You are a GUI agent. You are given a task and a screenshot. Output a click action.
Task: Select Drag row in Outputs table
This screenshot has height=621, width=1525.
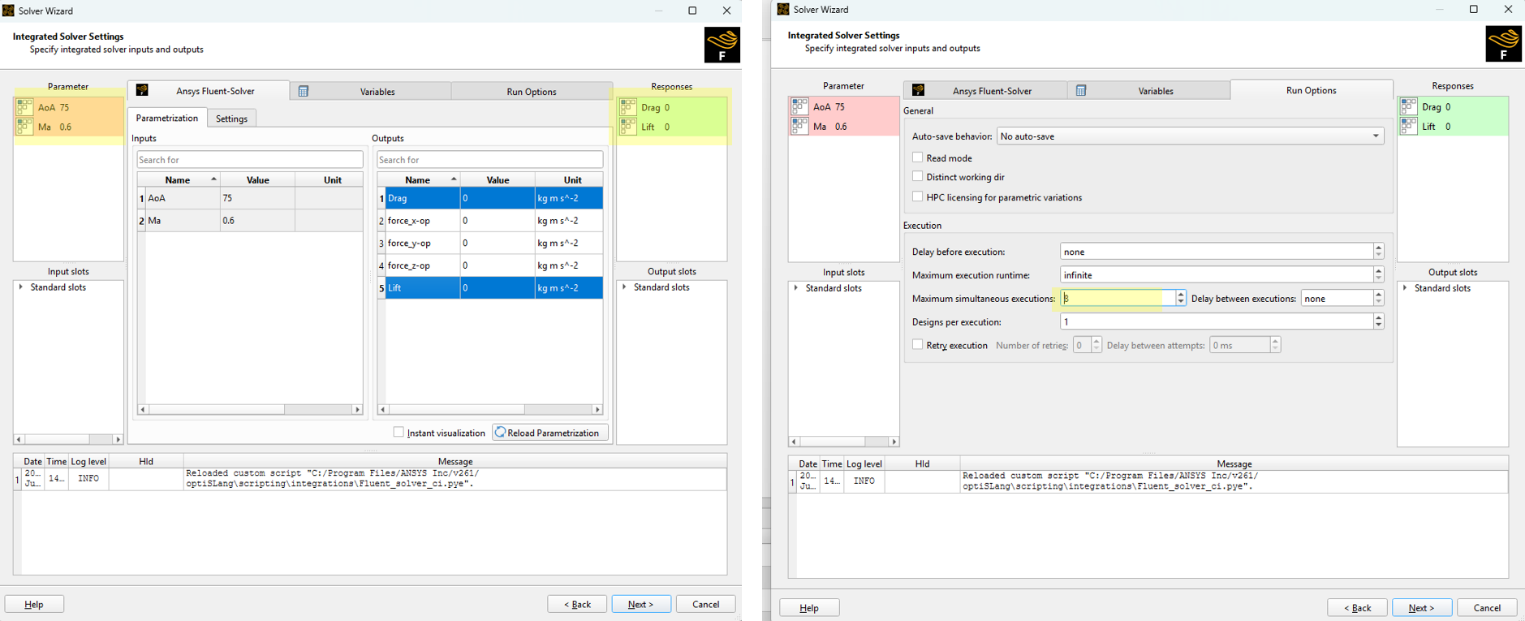(490, 198)
